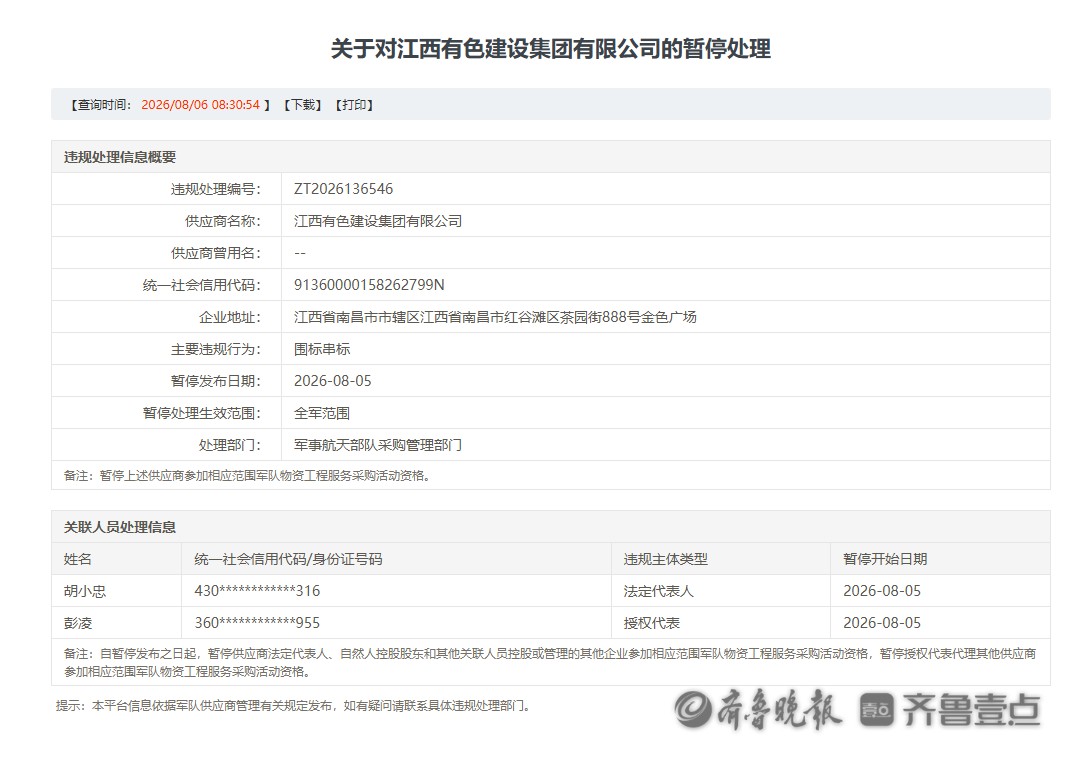
Task: Select the role 法定代表人
Action: click(x=659, y=591)
